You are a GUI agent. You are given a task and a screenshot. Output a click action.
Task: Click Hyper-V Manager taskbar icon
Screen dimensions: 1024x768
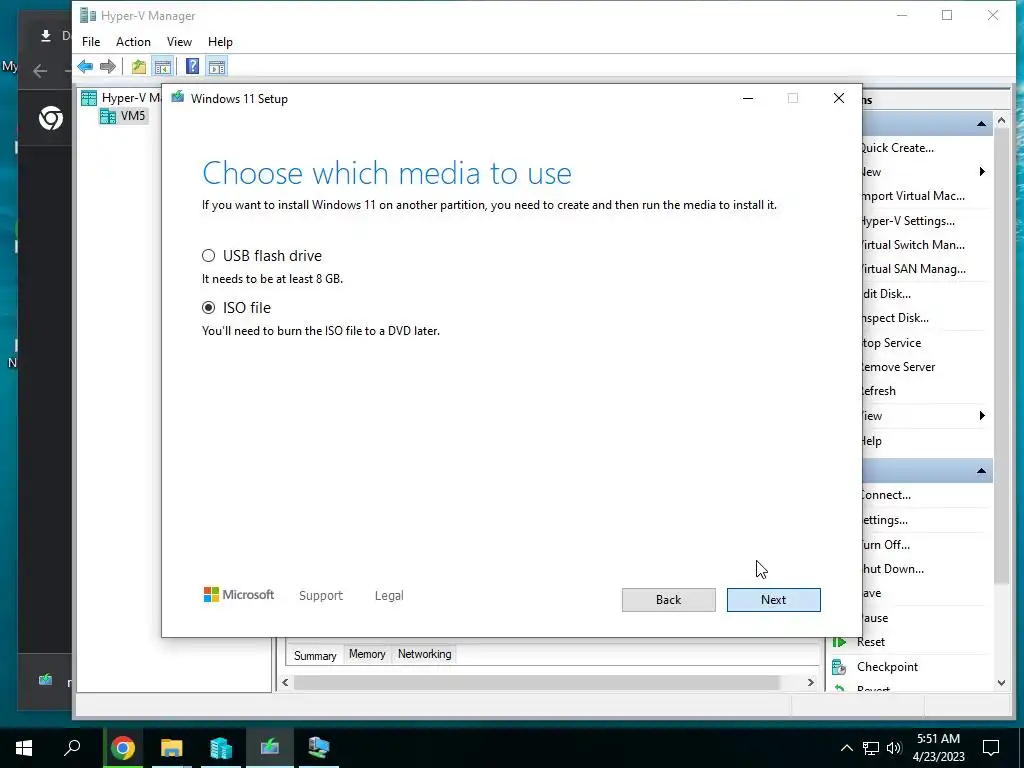tap(319, 748)
